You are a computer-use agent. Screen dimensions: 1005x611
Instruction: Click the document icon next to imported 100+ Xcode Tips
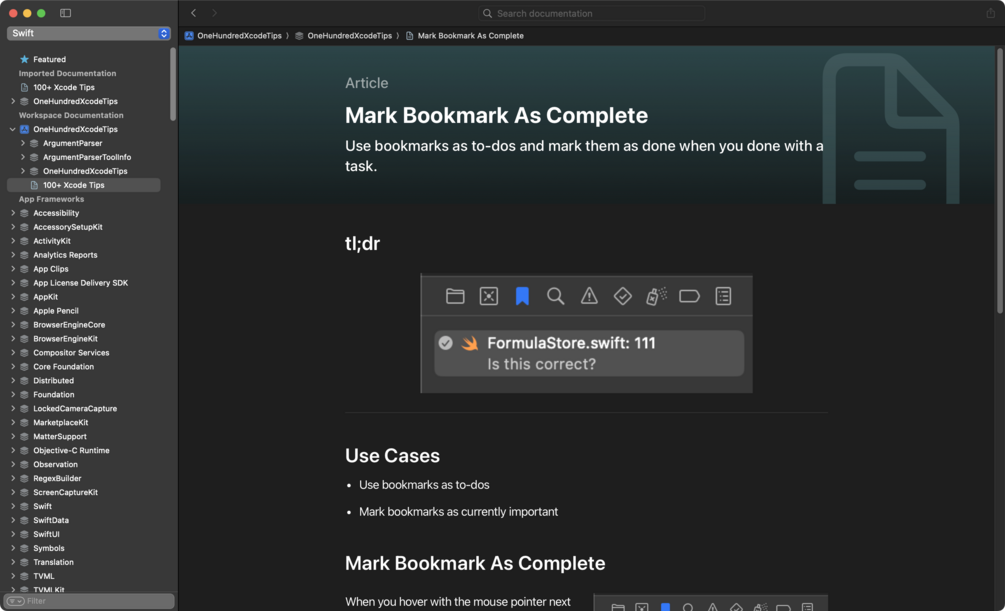point(24,87)
